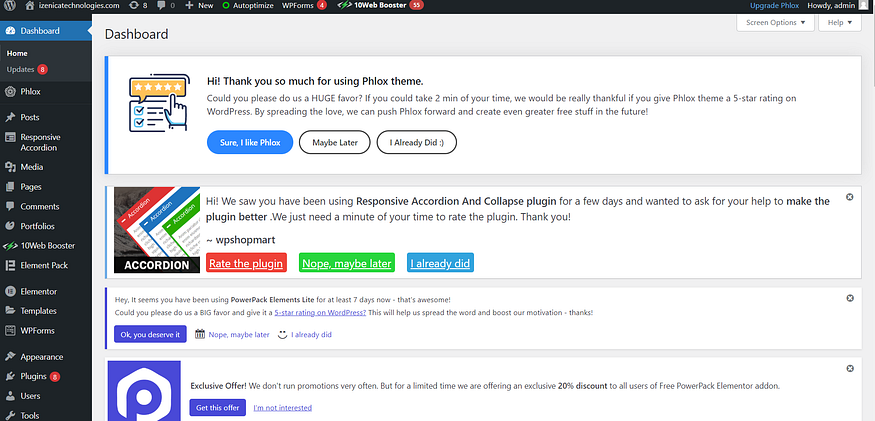Open the comments bubble icon in admin bar
Image resolution: width=875 pixels, height=421 pixels.
tap(161, 5)
